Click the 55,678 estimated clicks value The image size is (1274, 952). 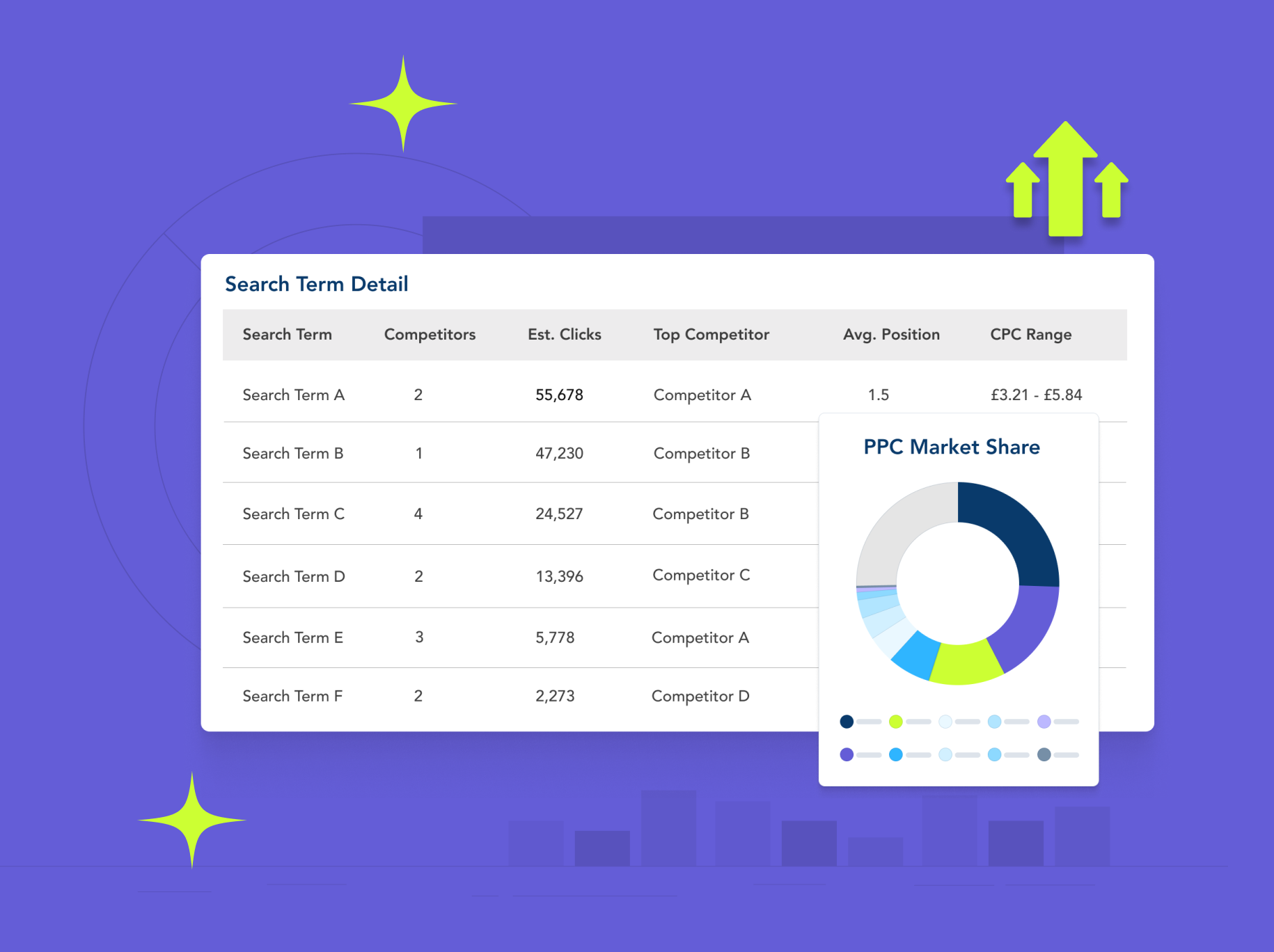tap(559, 395)
